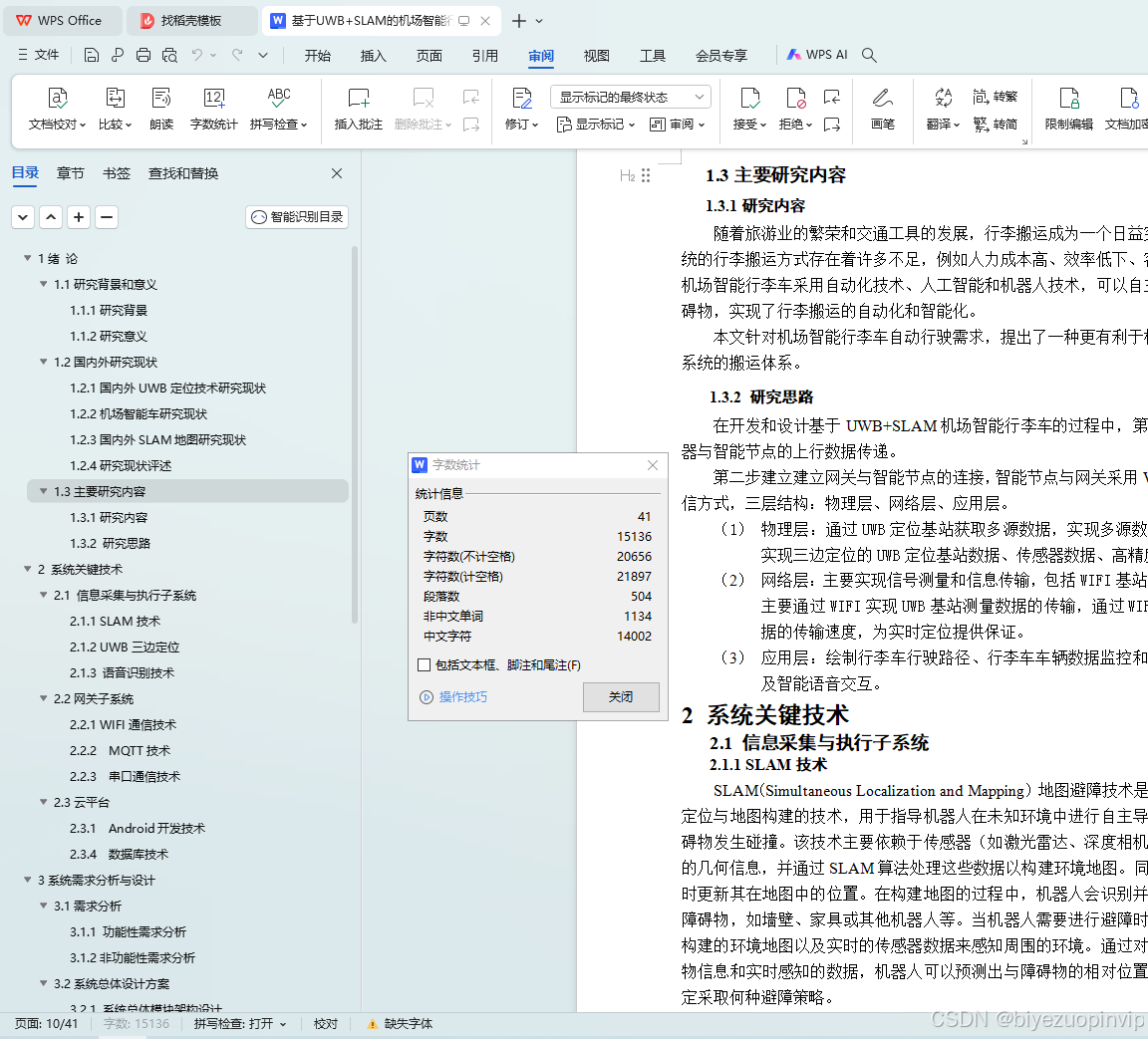The image size is (1148, 1039).
Task: Jump to 2.1.2 UWB 三边定位 heading
Action: pos(125,647)
